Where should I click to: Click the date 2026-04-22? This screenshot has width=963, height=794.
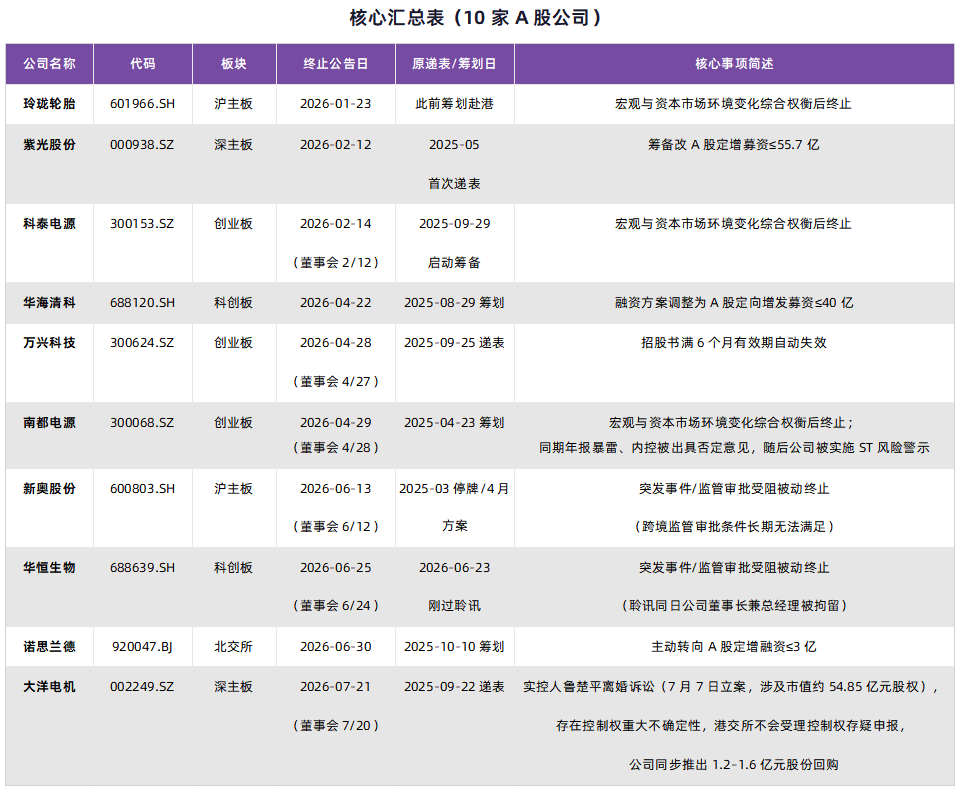pyautogui.click(x=336, y=303)
